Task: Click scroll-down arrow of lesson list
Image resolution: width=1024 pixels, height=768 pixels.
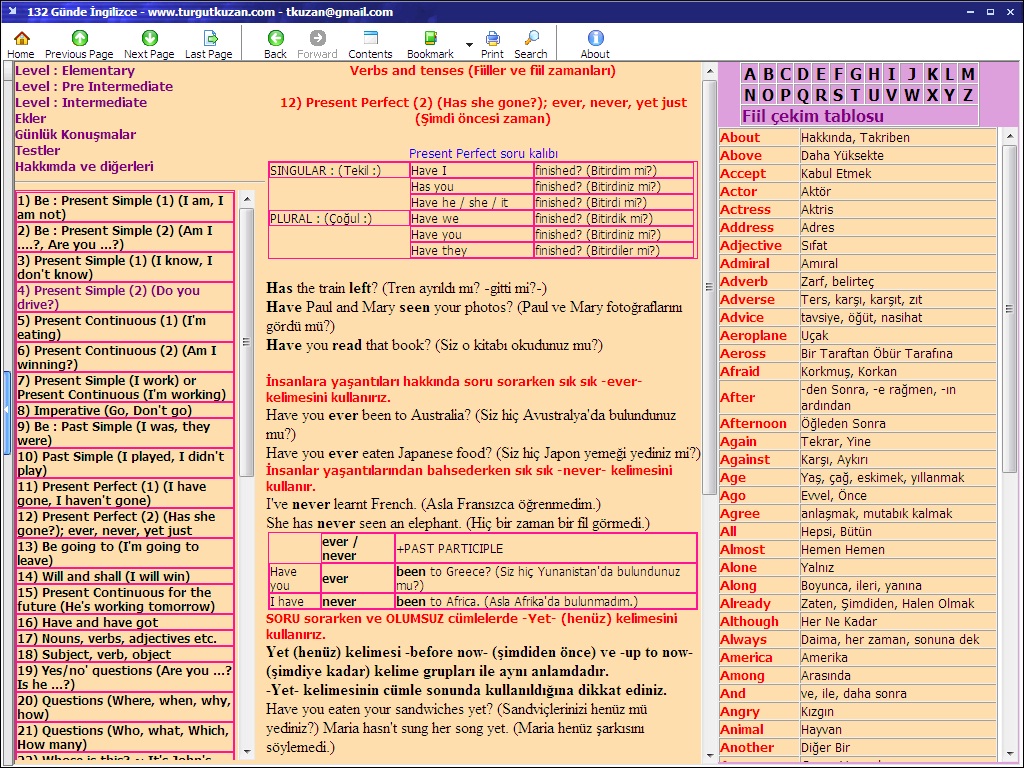Action: coord(247,752)
